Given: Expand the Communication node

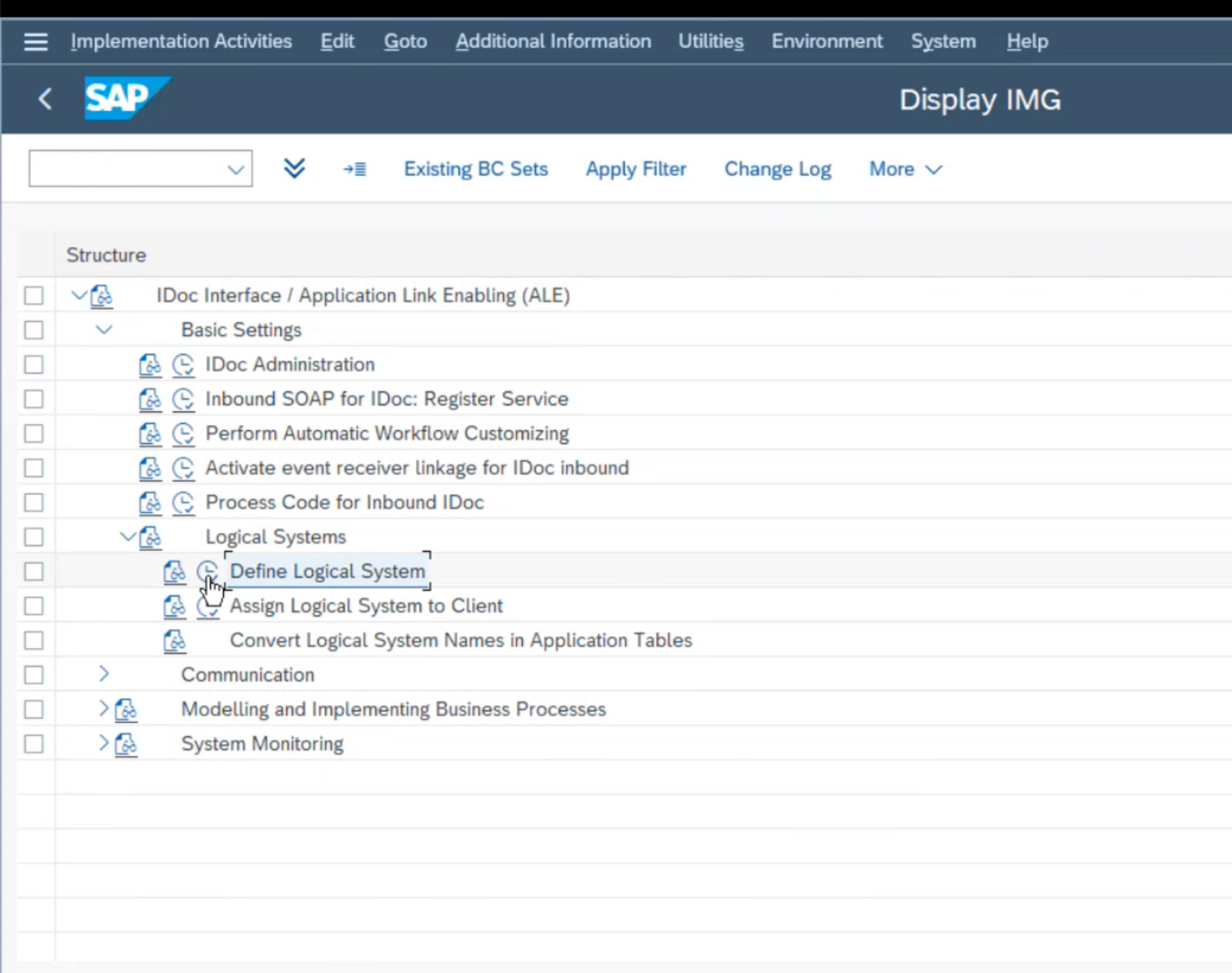Looking at the screenshot, I should [x=103, y=674].
